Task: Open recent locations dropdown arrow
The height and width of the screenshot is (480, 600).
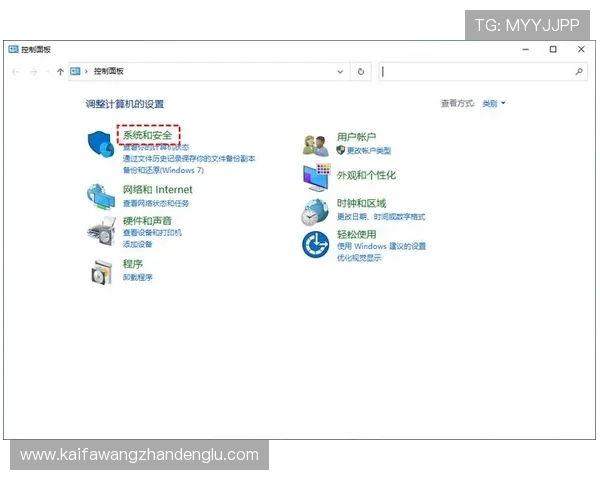Action: click(x=48, y=72)
